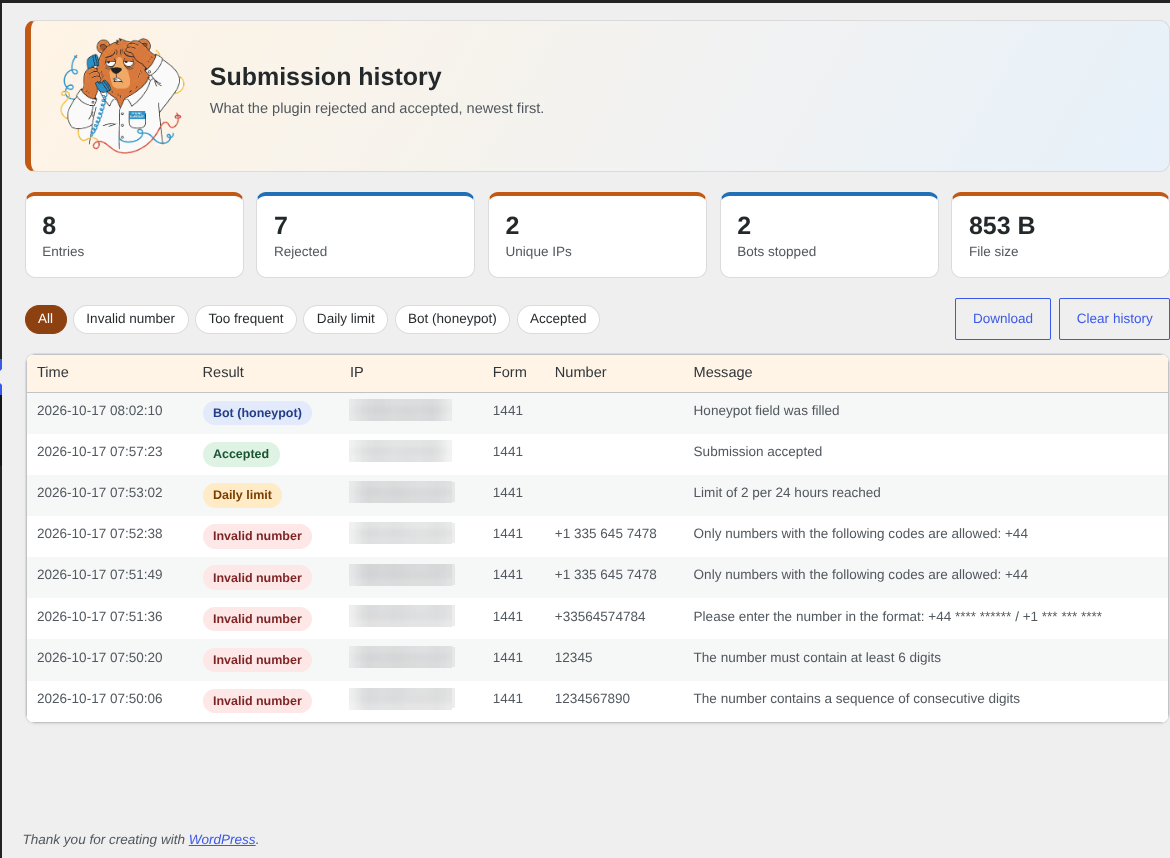1170x858 pixels.
Task: Click timestamp 2026-10-17 07:51:49
Action: pos(100,574)
